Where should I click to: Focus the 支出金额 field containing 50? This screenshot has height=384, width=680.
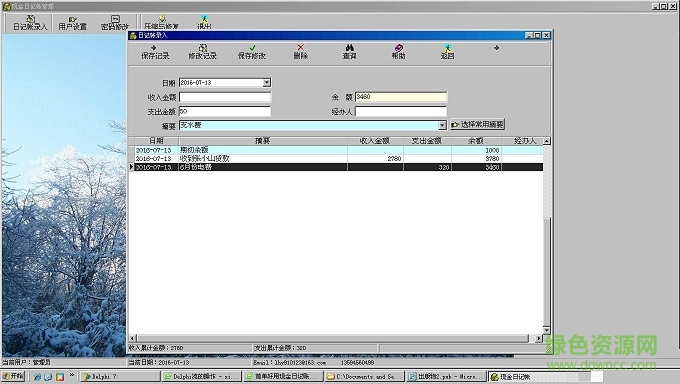(225, 112)
